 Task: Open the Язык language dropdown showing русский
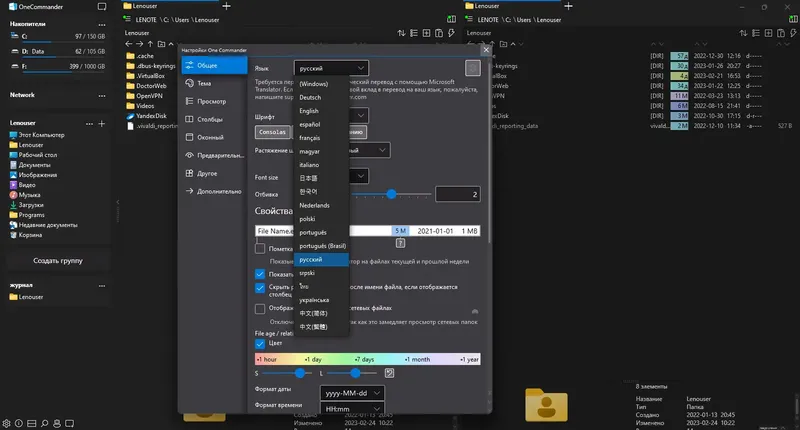(x=332, y=68)
